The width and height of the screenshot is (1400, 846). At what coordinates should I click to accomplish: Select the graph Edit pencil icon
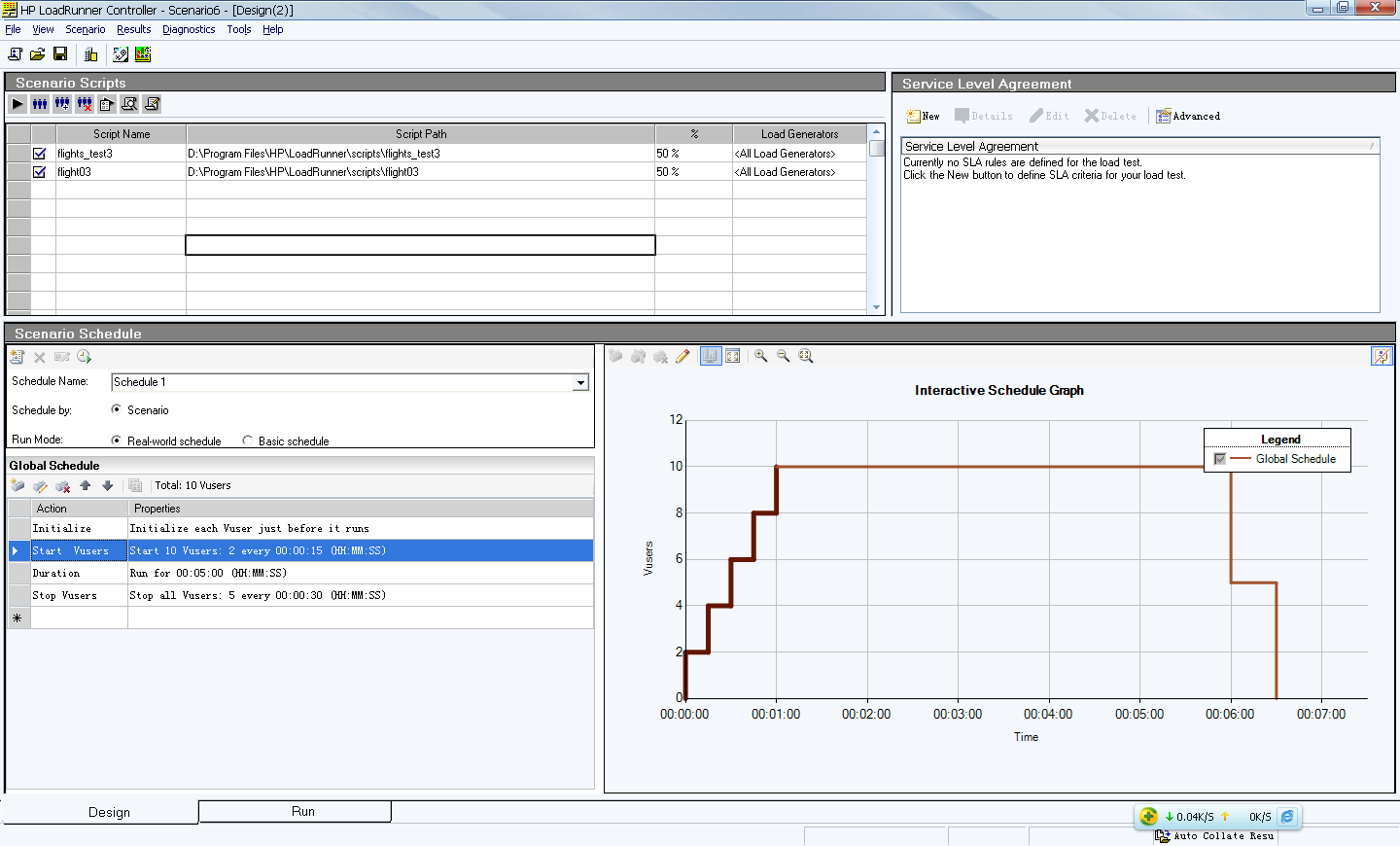pos(682,356)
